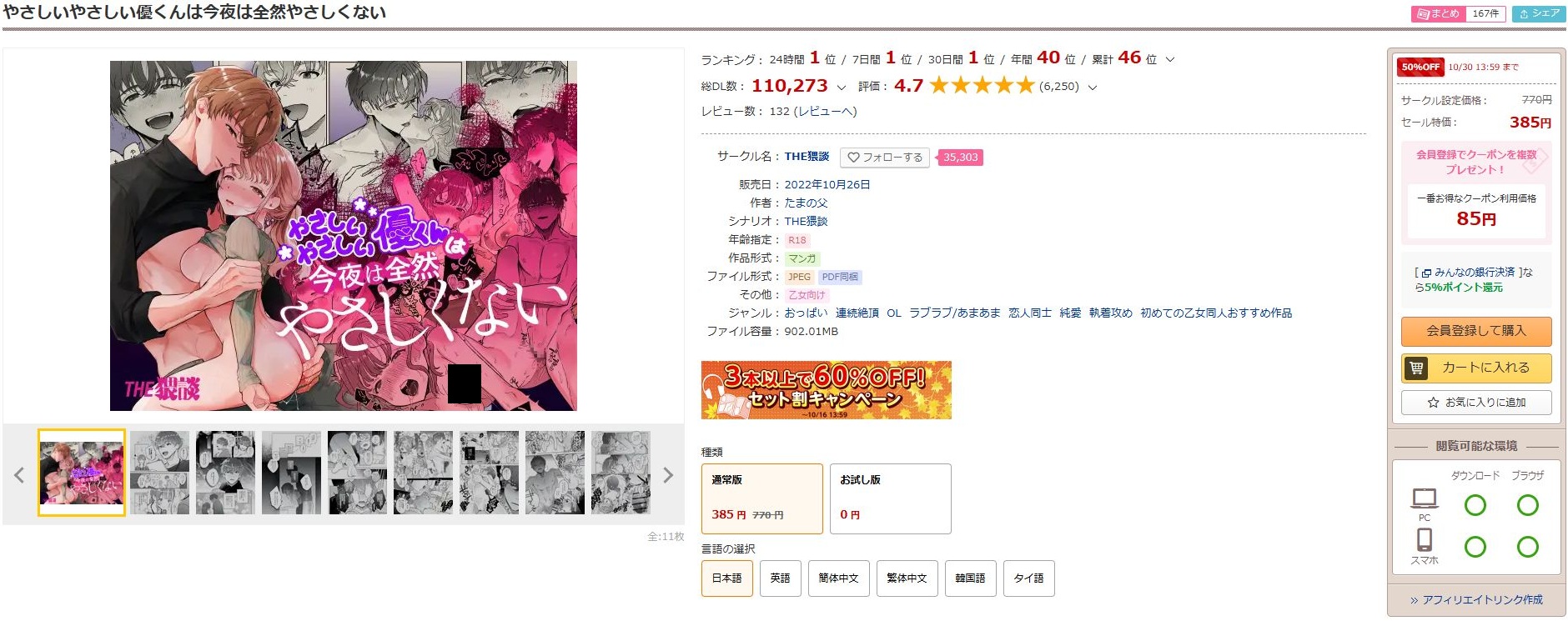Click the みんなの銀行決済 external link icon

click(1426, 273)
